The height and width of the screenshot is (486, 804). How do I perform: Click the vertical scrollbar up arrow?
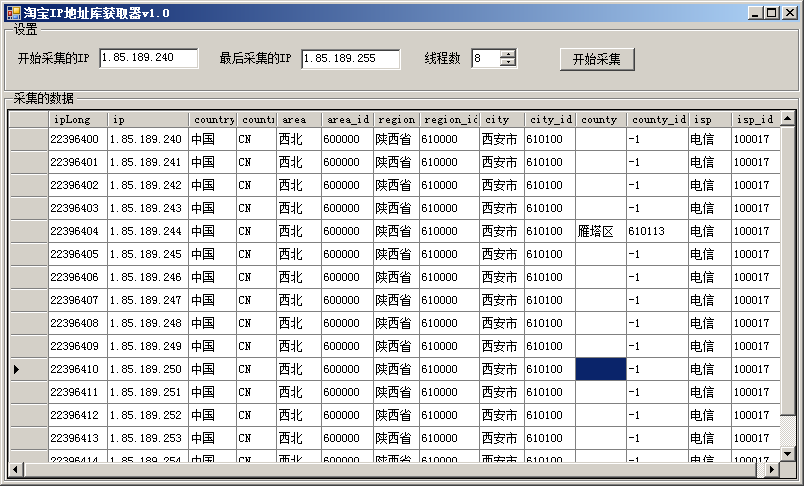coord(788,118)
